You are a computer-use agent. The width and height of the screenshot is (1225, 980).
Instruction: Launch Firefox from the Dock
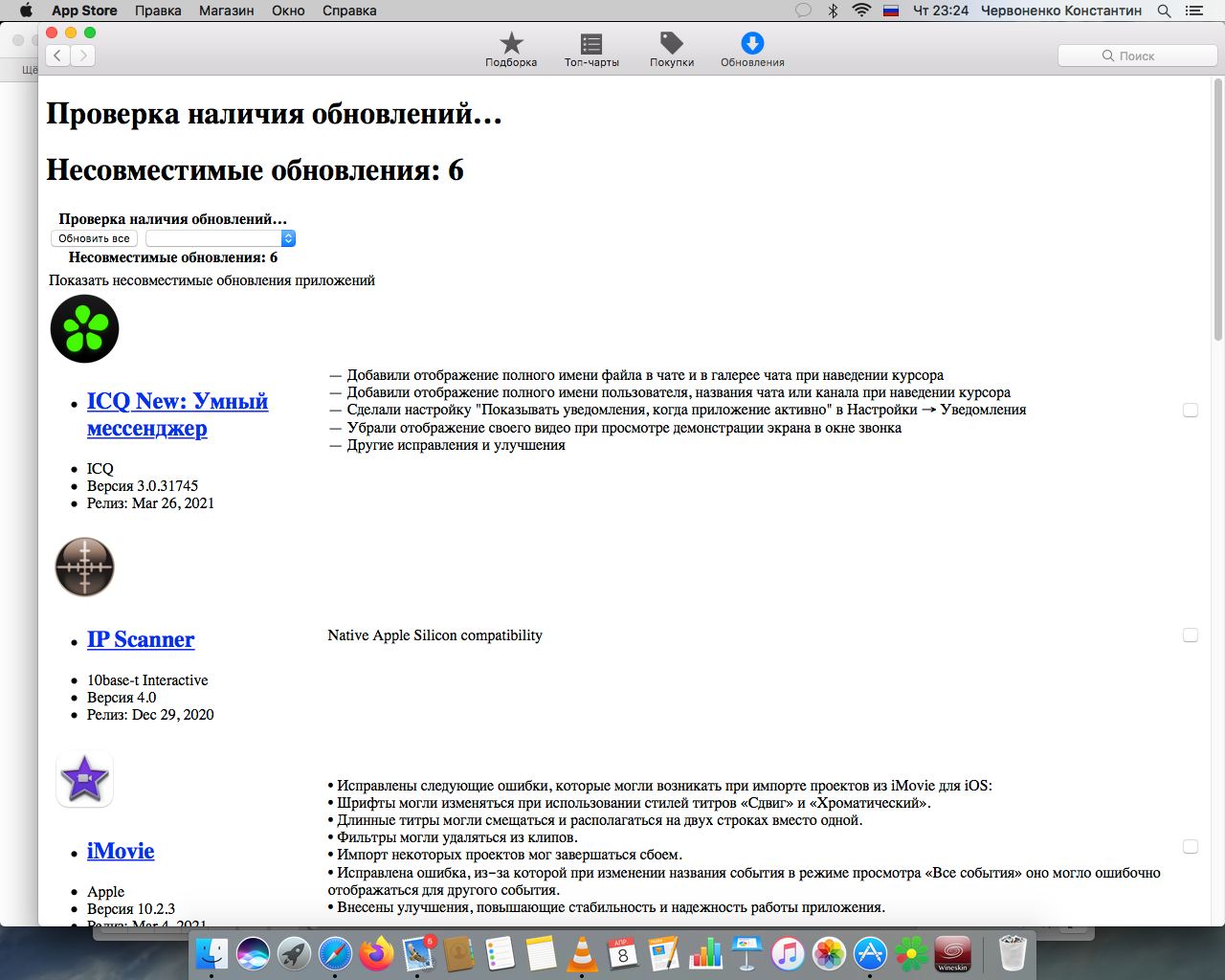[x=376, y=954]
